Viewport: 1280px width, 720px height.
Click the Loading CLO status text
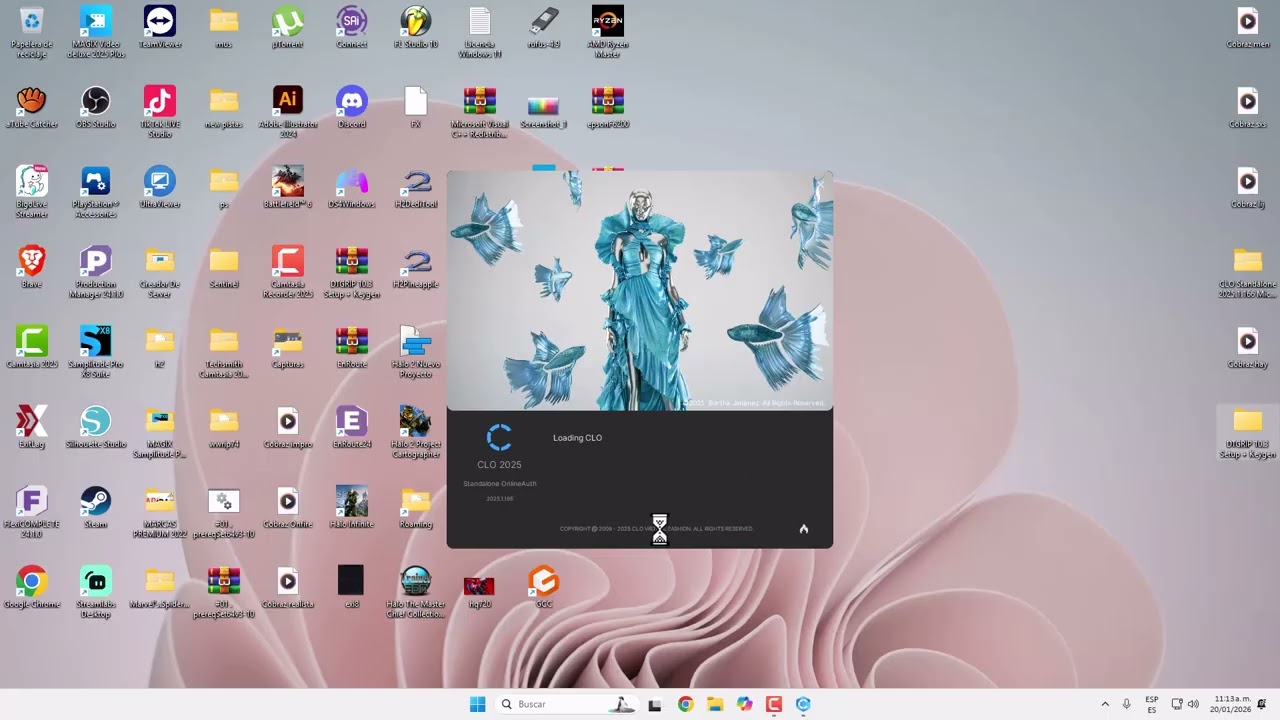tap(577, 438)
